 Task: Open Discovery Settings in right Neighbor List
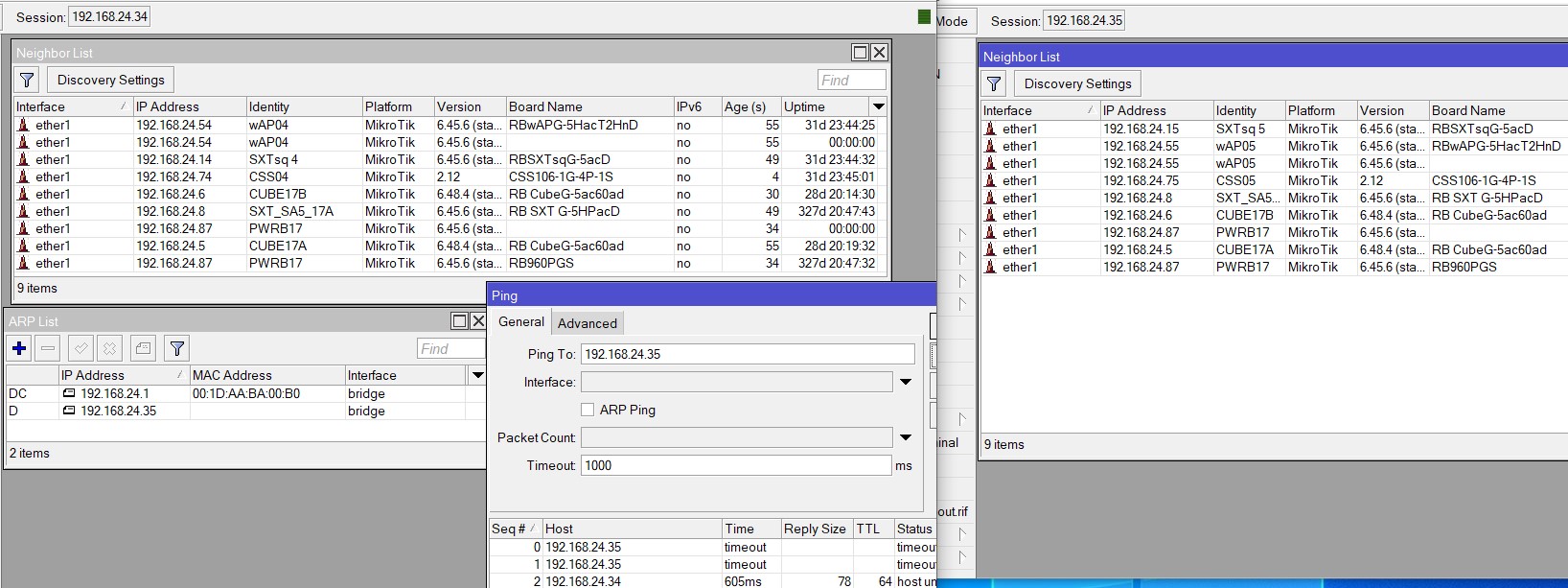pos(1077,83)
